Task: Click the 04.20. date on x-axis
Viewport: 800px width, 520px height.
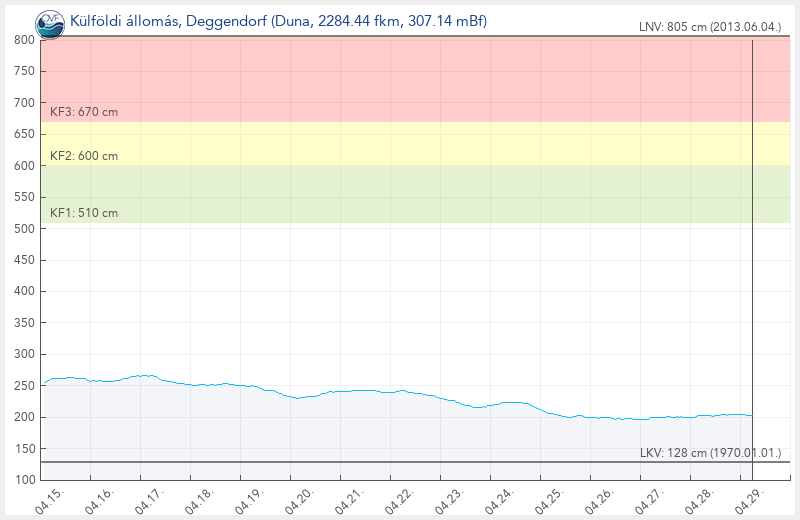Action: point(301,500)
